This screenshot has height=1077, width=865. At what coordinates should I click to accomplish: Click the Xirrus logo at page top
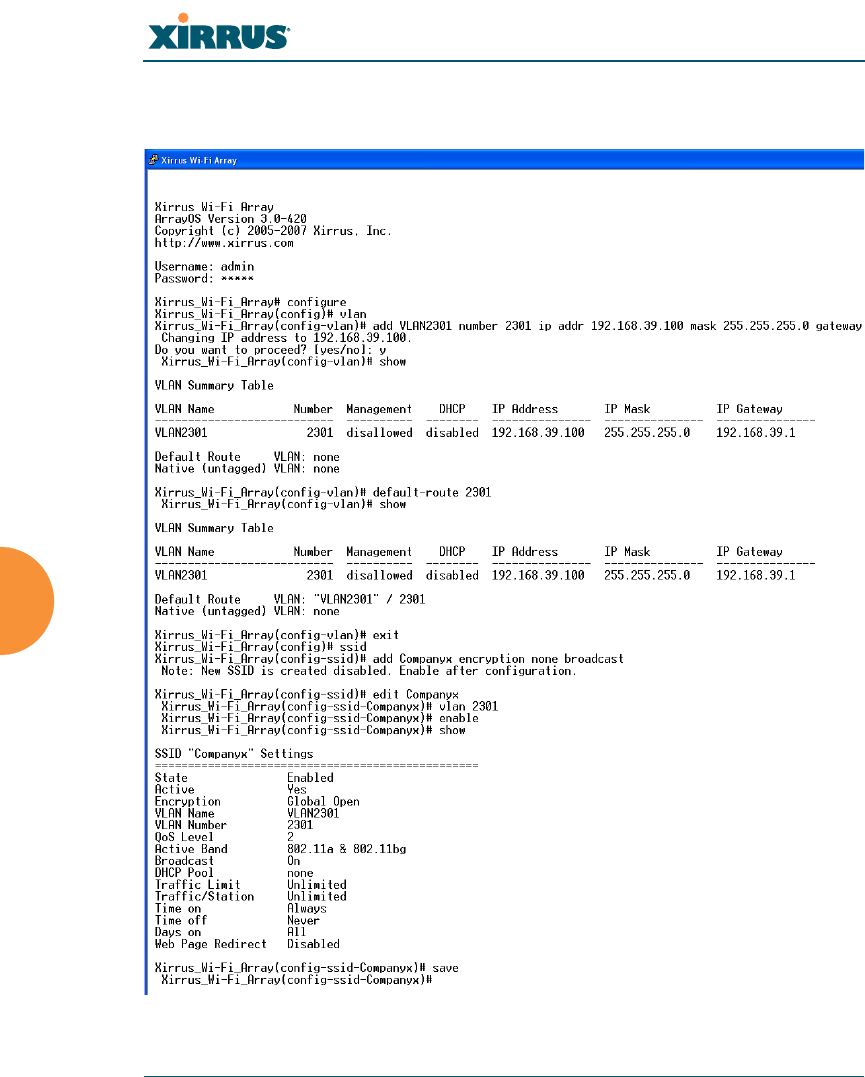pos(218,32)
